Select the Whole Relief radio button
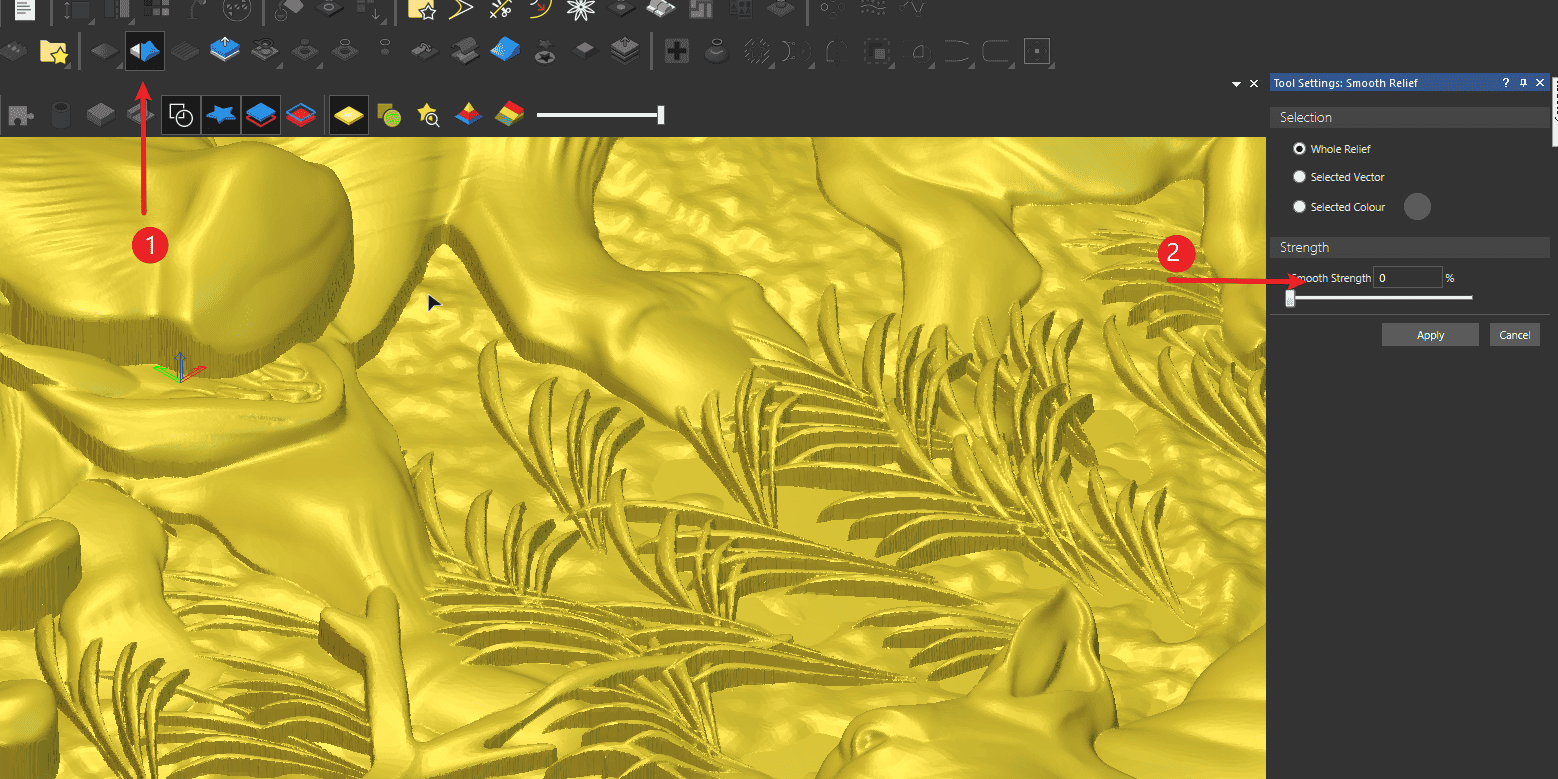Image resolution: width=1558 pixels, height=779 pixels. [1299, 148]
